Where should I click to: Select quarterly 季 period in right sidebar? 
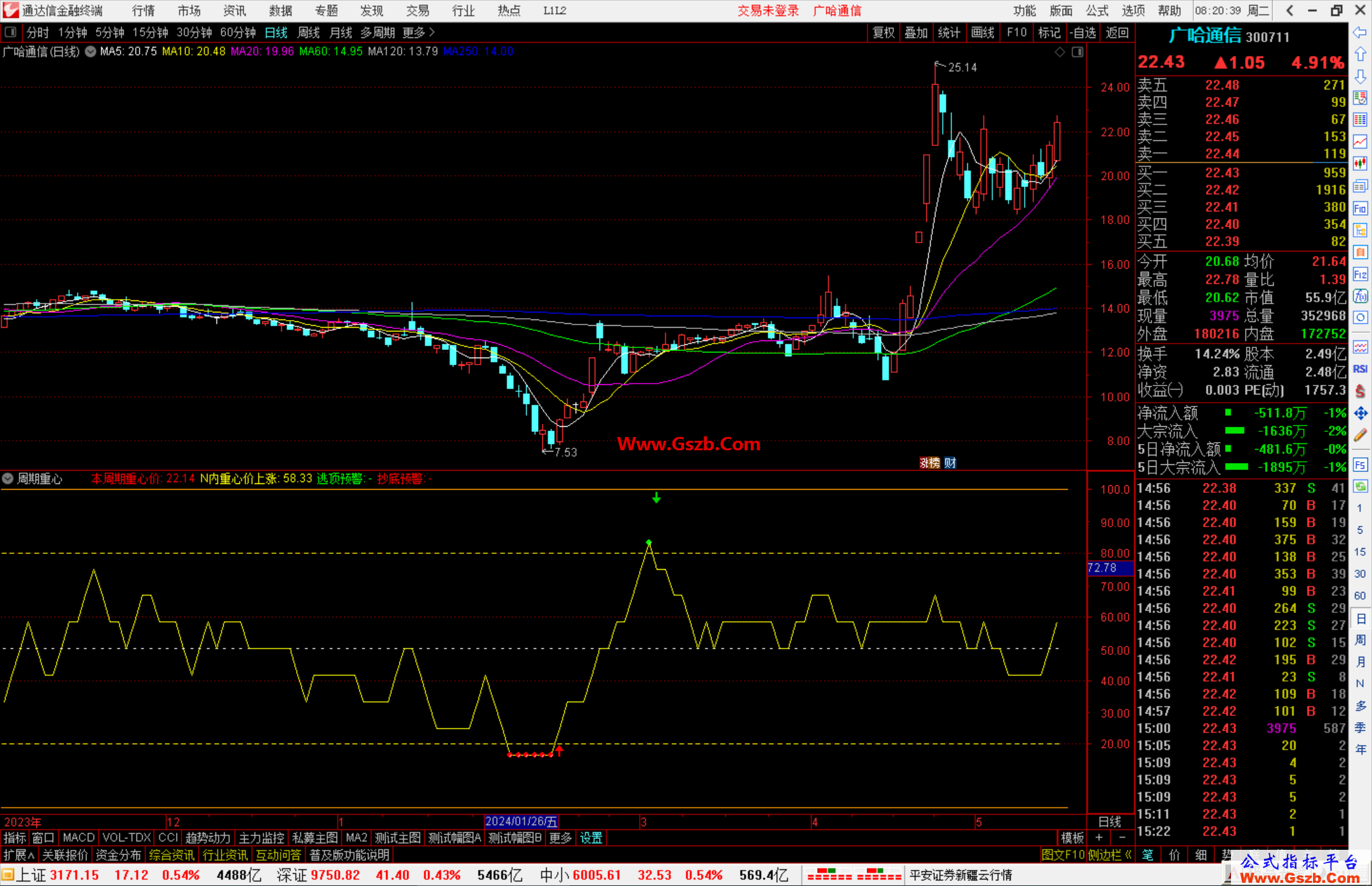[1360, 727]
